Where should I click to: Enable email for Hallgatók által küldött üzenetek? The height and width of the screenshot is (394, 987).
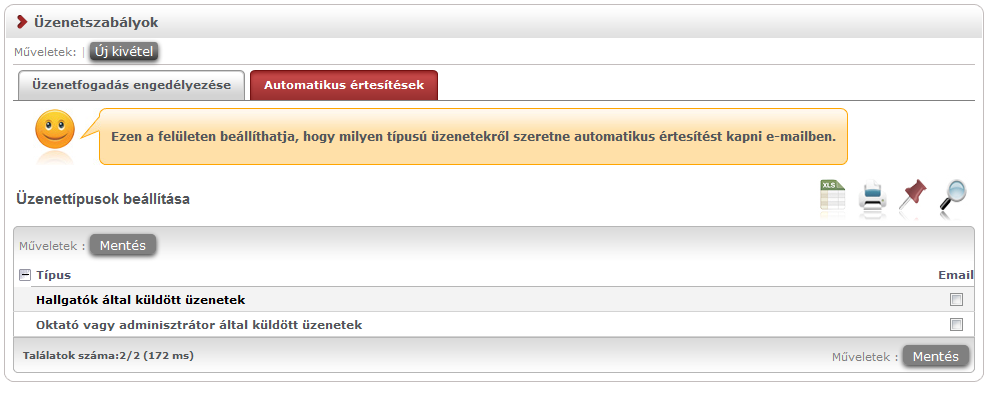tap(956, 300)
